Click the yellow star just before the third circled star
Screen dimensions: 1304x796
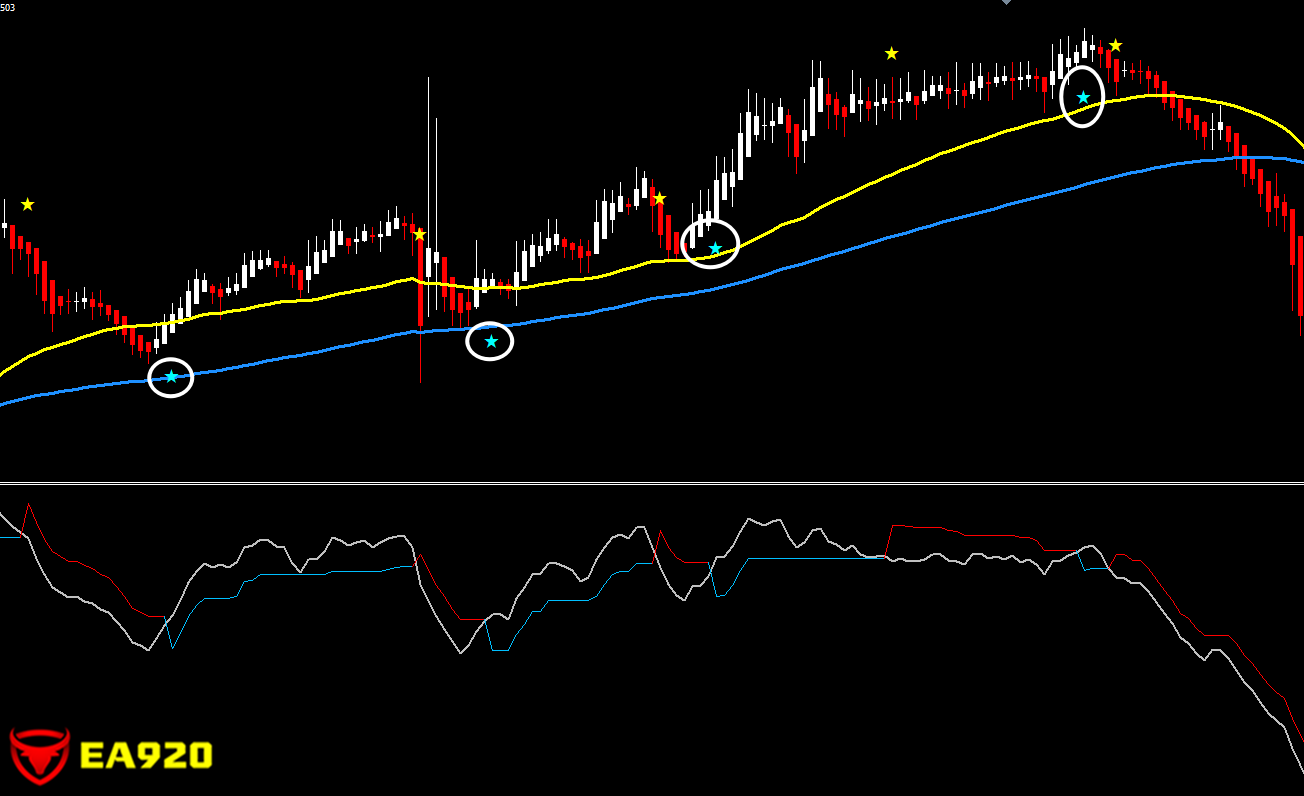click(x=659, y=198)
